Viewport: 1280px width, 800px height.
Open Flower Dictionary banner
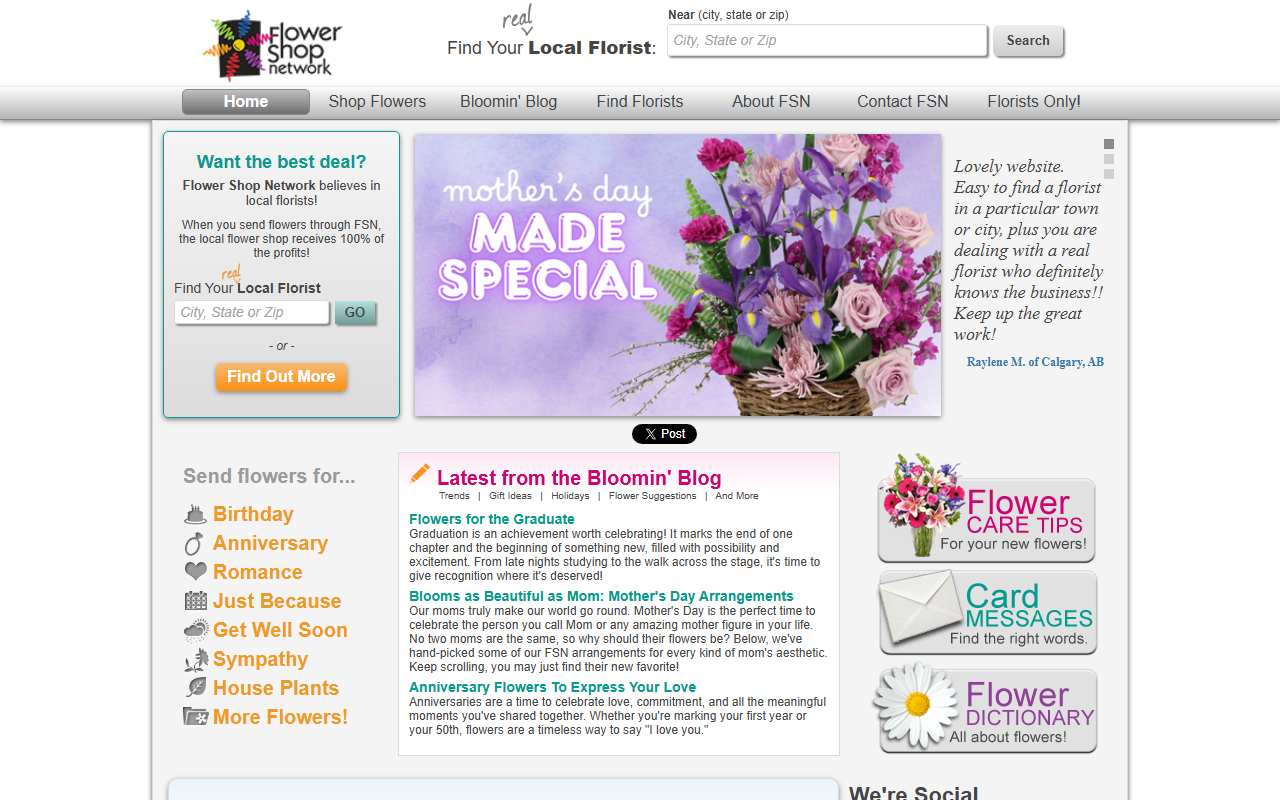[986, 708]
